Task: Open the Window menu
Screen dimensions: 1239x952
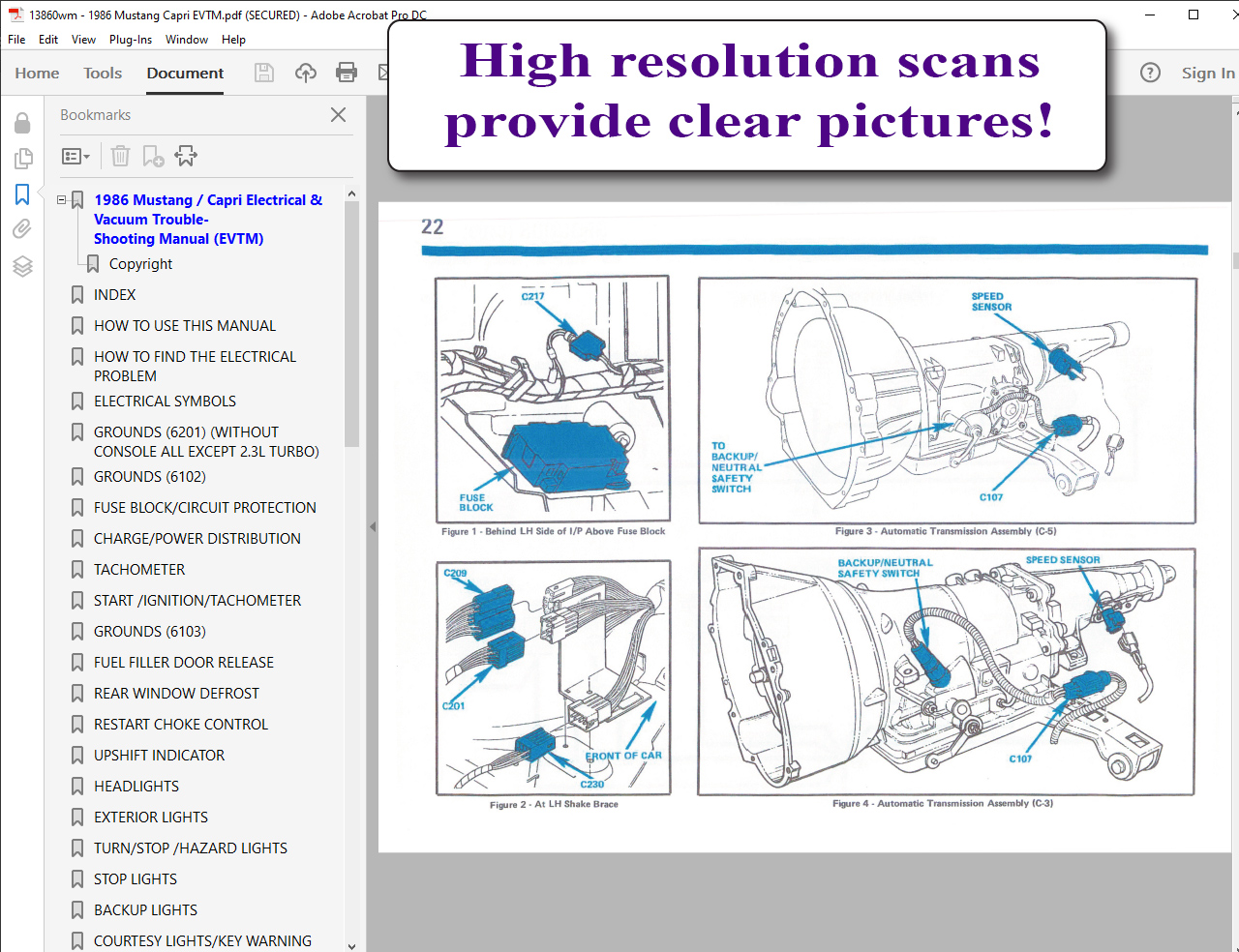Action: click(x=187, y=40)
